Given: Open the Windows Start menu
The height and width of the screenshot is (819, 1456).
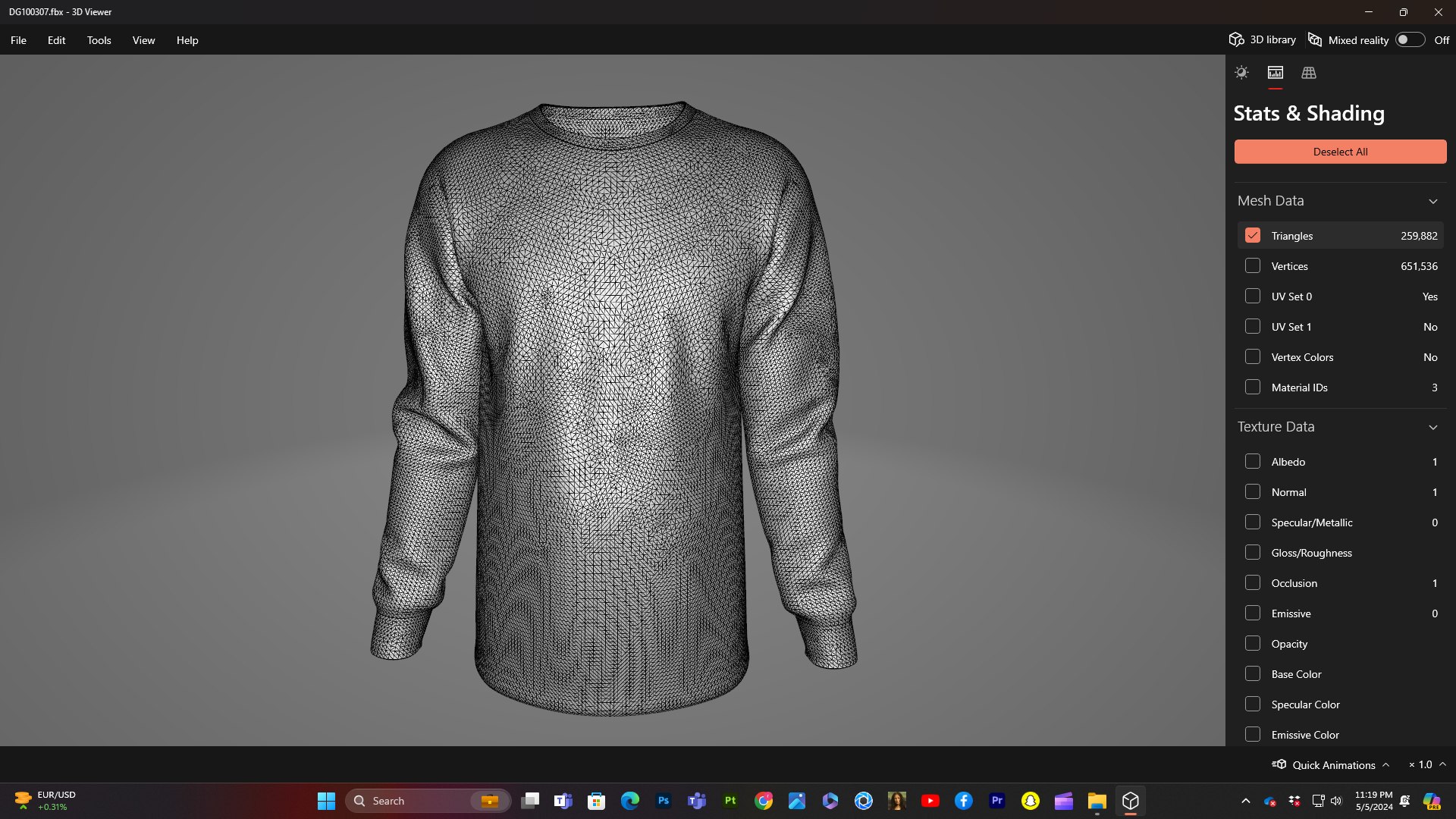Looking at the screenshot, I should click(326, 801).
